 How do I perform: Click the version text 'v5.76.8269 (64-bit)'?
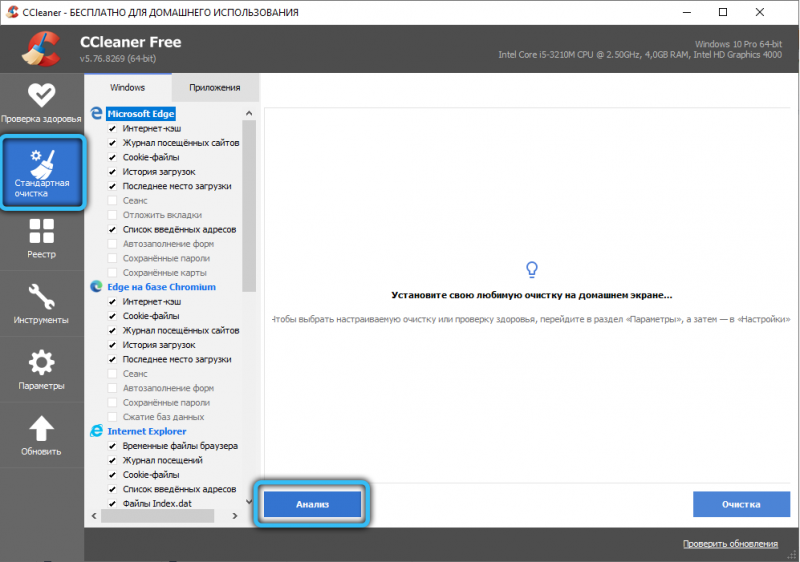[x=118, y=59]
